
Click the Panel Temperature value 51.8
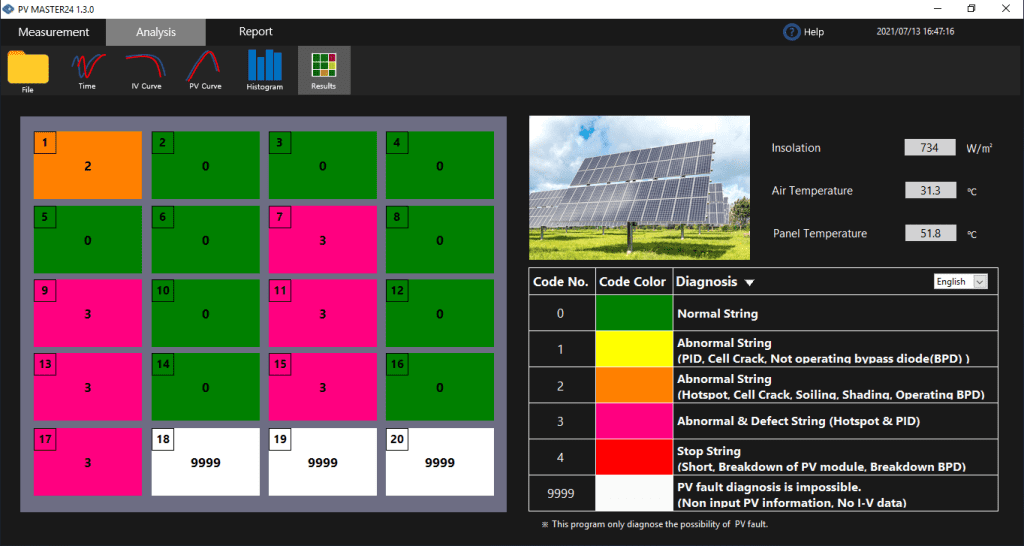pyautogui.click(x=930, y=233)
